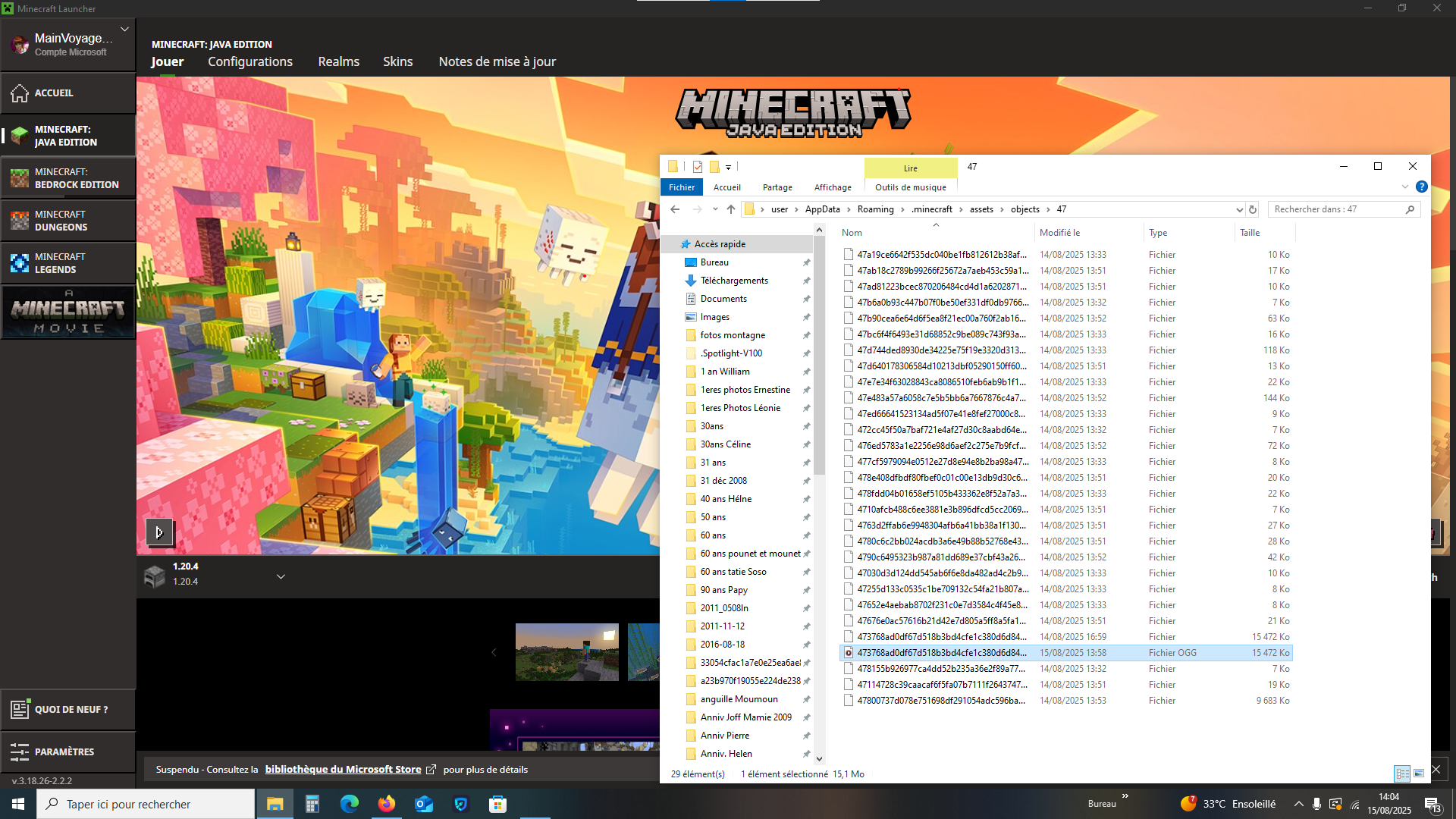Open Notes de mise à jour tab

[x=497, y=61]
